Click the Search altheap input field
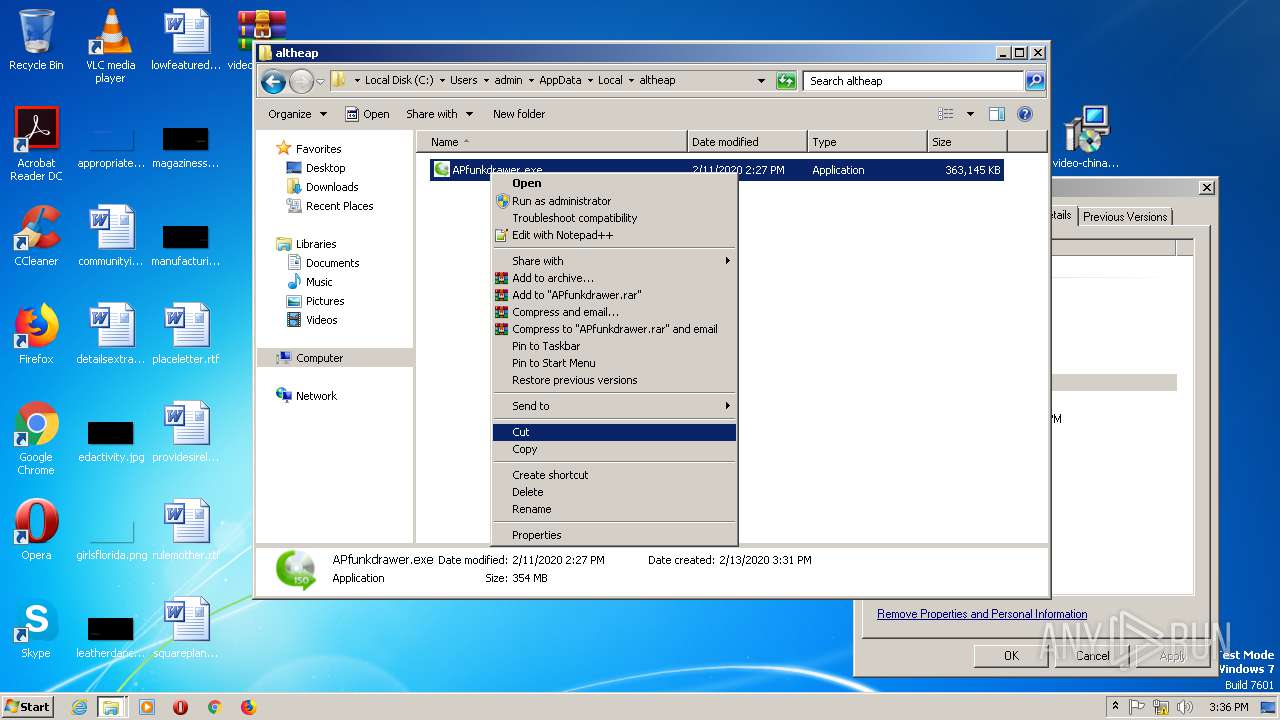The height and width of the screenshot is (720, 1280). [x=914, y=81]
